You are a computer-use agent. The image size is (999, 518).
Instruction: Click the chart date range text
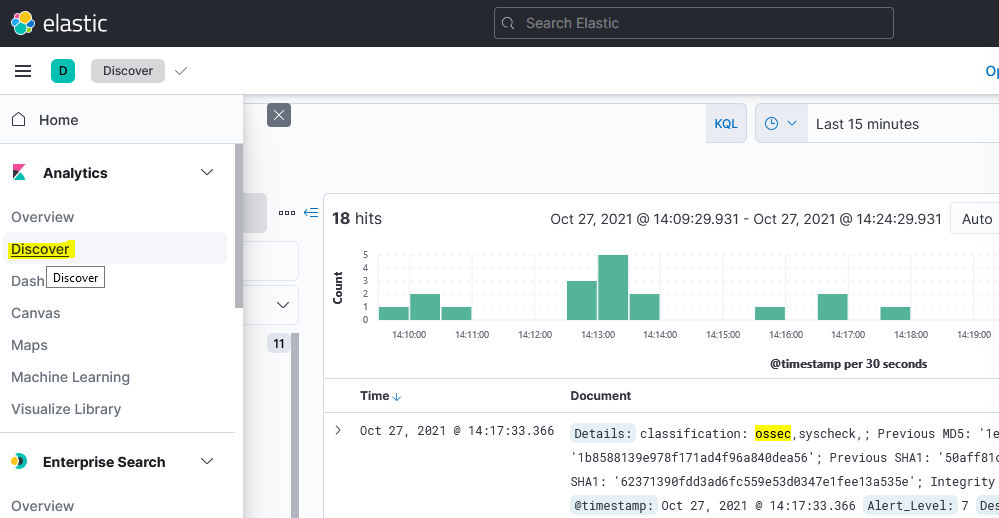pos(746,219)
